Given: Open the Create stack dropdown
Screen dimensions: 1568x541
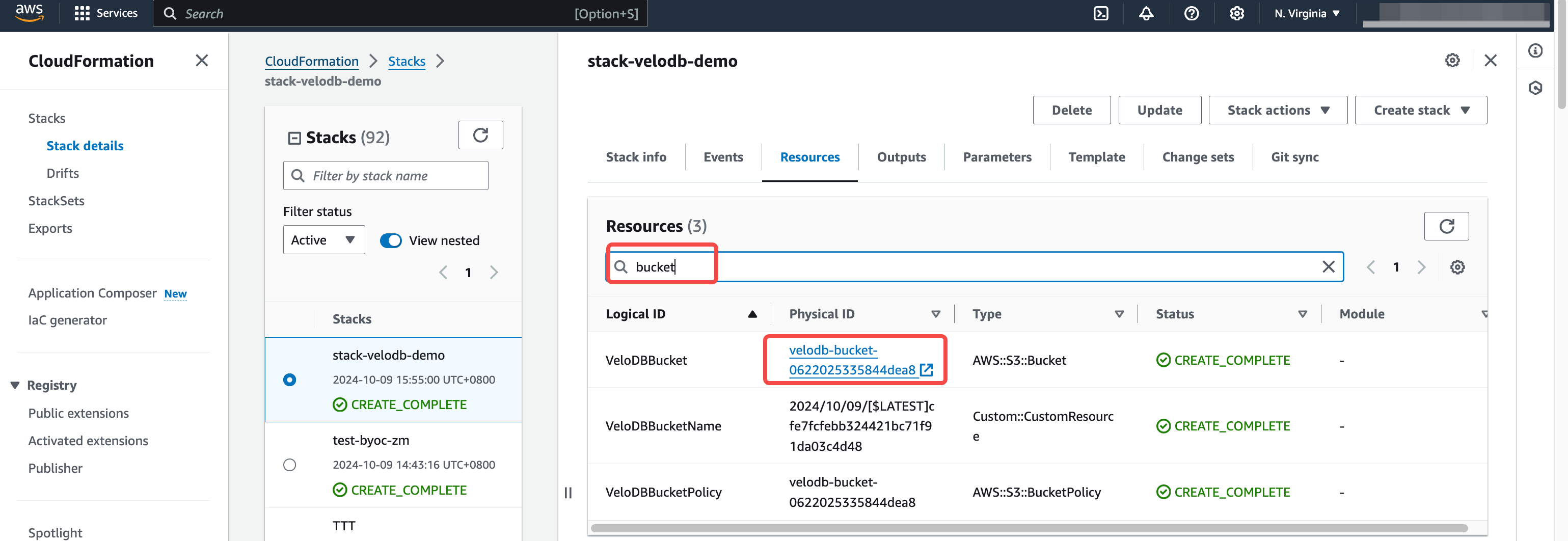Looking at the screenshot, I should pyautogui.click(x=1421, y=110).
